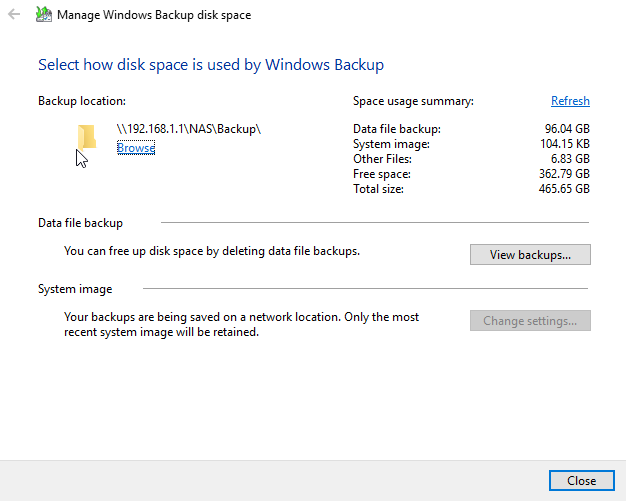Click the Change settings button
The image size is (626, 501).
tap(530, 321)
